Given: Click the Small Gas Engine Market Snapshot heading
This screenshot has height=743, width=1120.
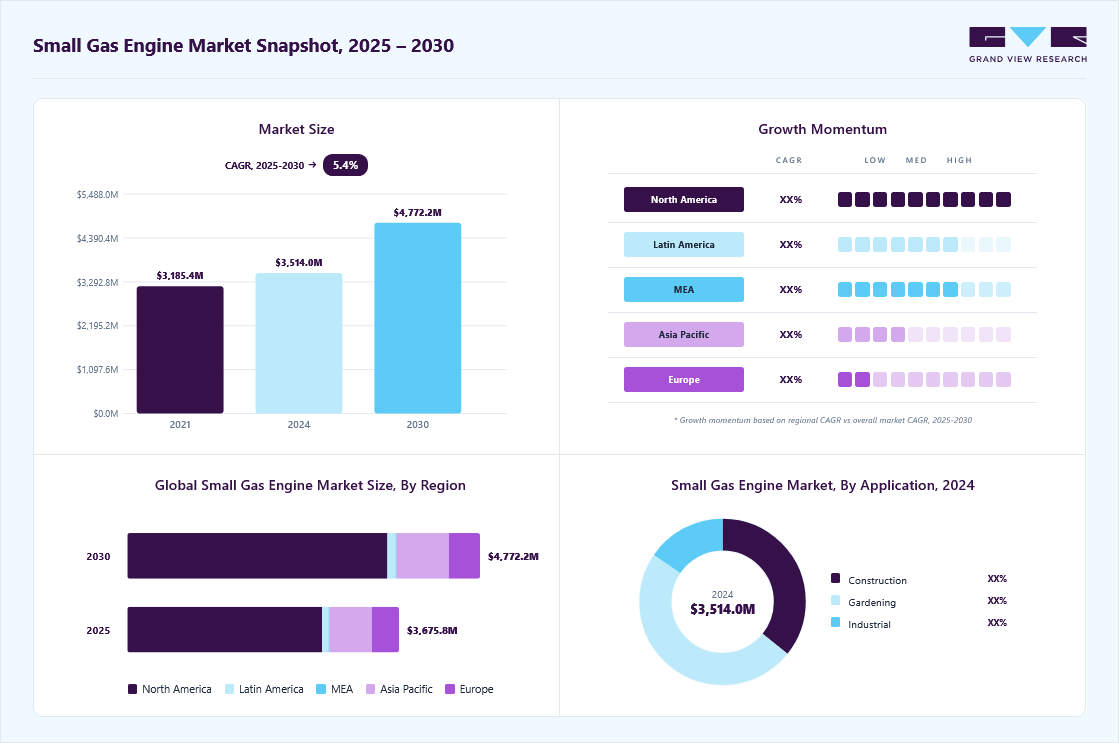Looking at the screenshot, I should coord(244,46).
